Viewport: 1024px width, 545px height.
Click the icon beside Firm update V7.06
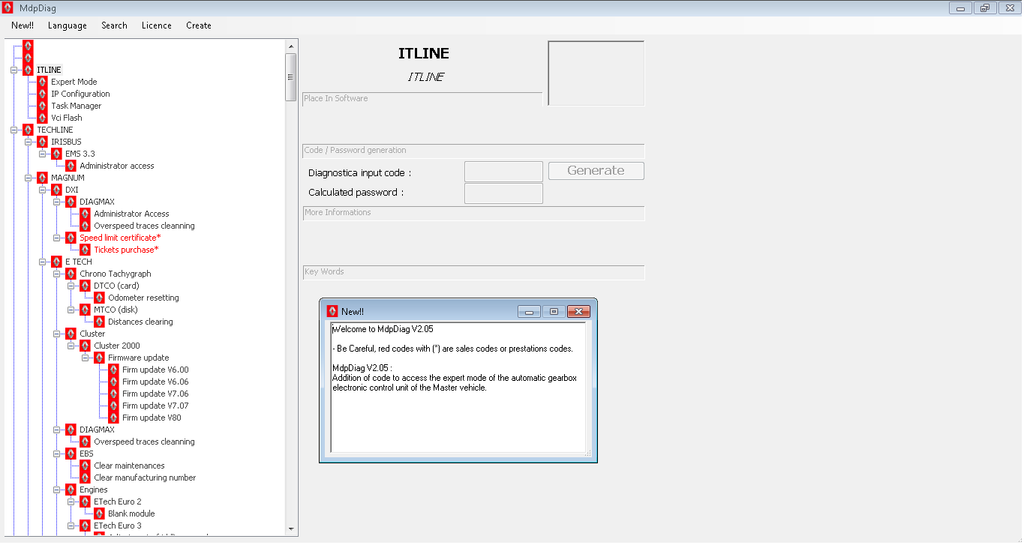(113, 394)
